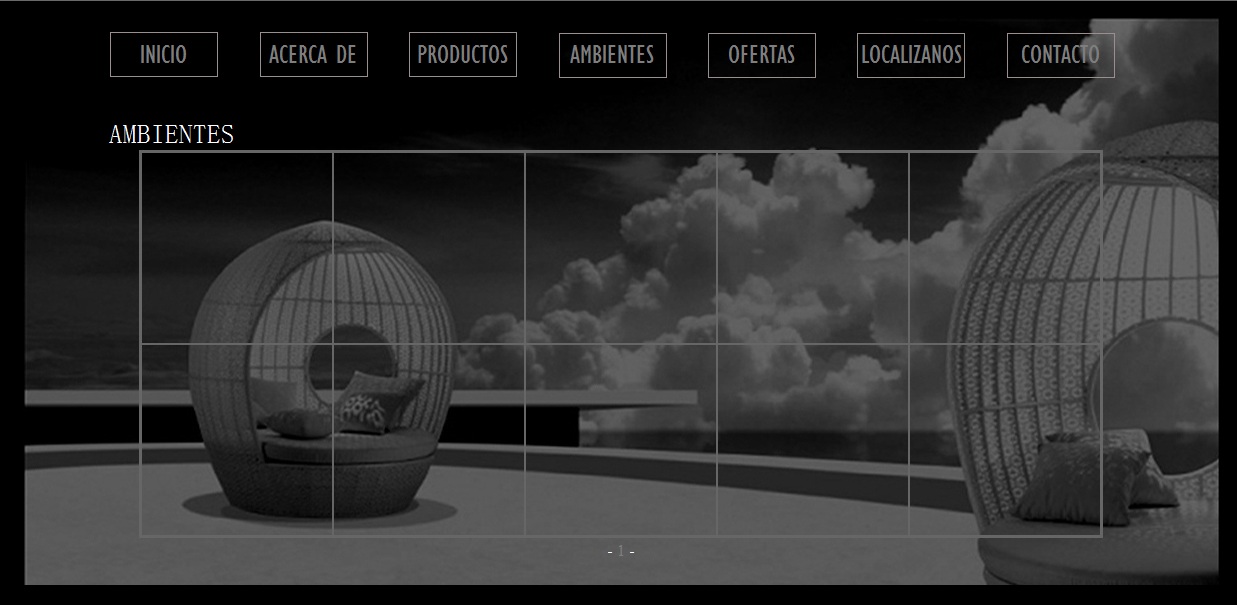Viewport: 1237px width, 605px height.
Task: Open first gallery cell in top row
Action: click(x=237, y=248)
